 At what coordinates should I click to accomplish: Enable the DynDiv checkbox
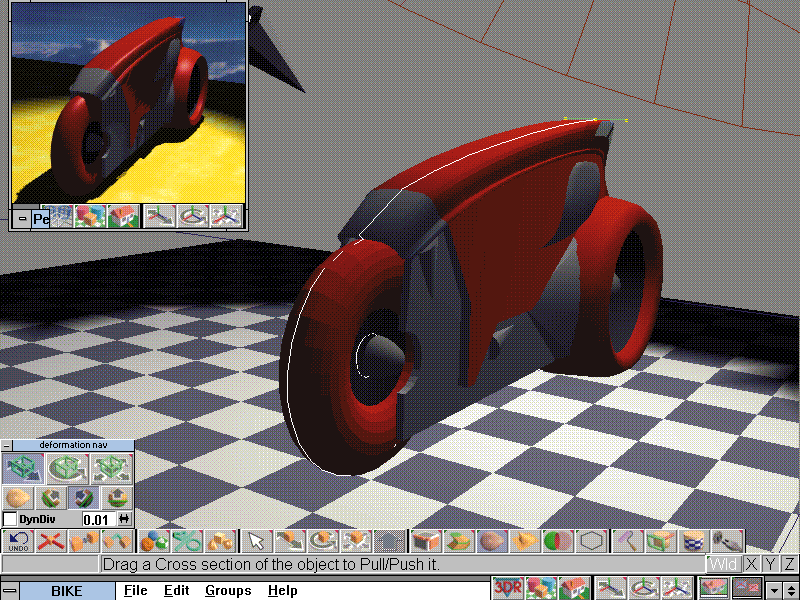(x=10, y=519)
